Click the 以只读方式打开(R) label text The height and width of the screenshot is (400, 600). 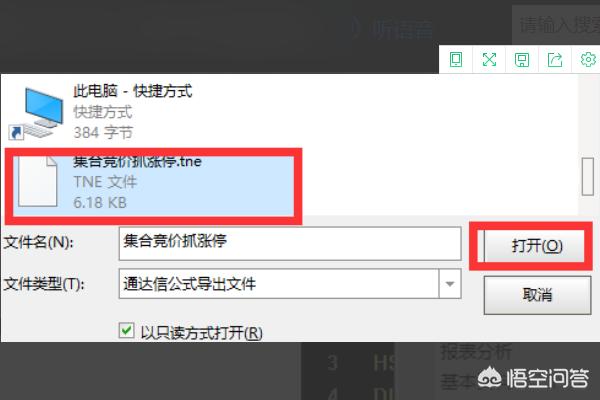click(x=202, y=333)
